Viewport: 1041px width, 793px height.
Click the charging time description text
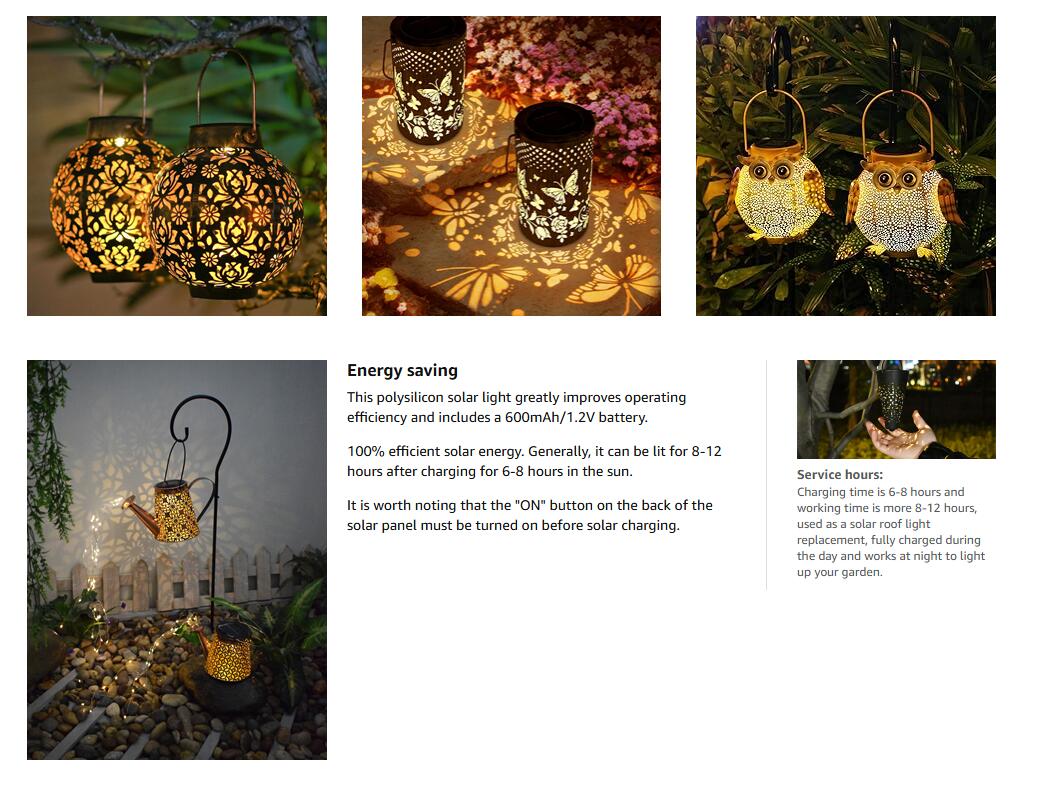pyautogui.click(x=891, y=532)
